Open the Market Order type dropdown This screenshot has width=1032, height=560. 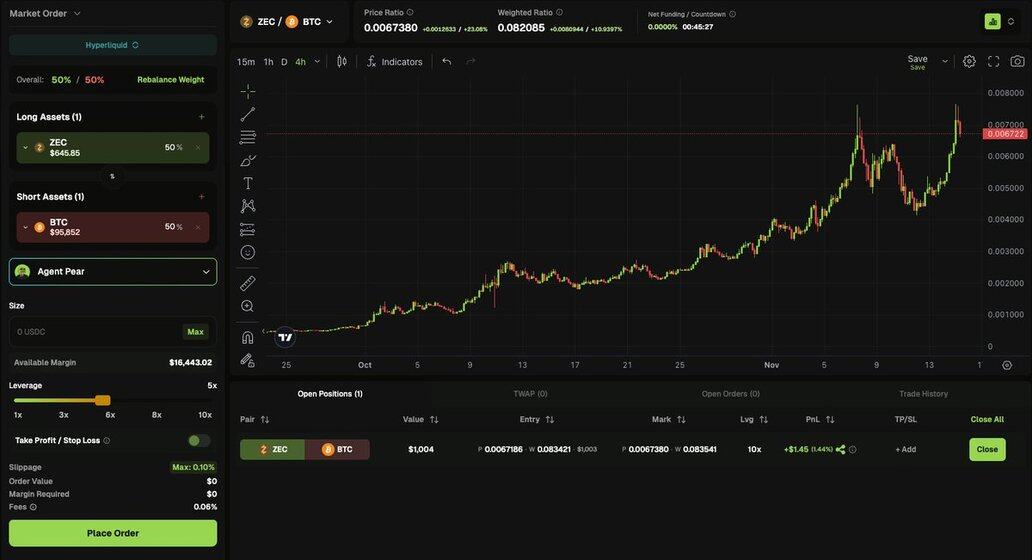pyautogui.click(x=45, y=13)
